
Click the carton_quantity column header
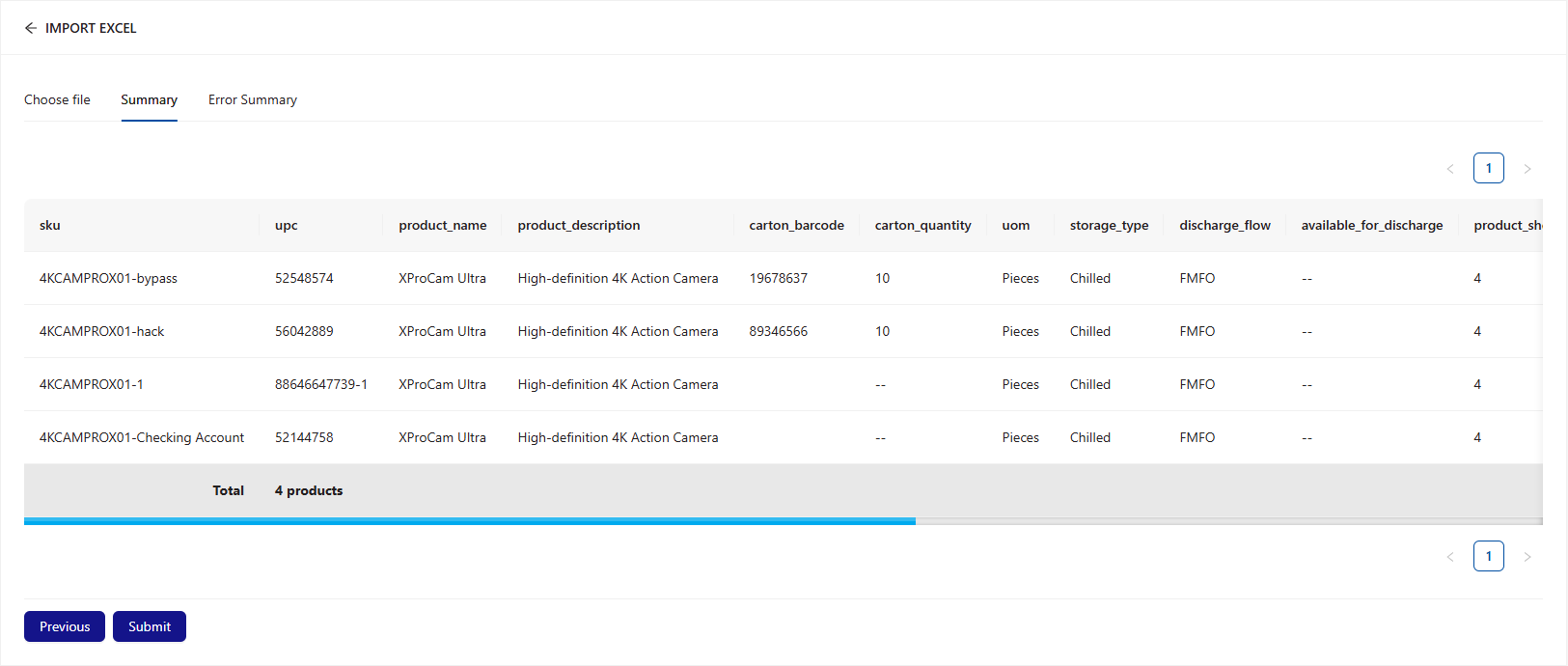coord(923,225)
